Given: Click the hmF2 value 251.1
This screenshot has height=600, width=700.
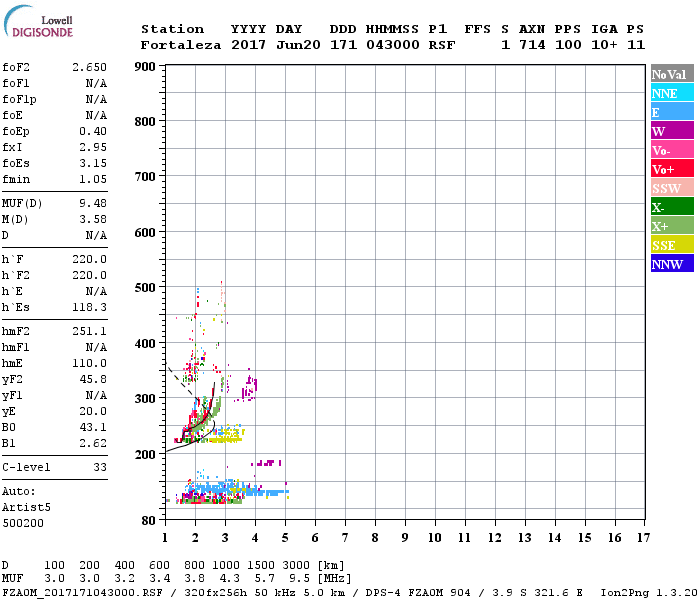Looking at the screenshot, I should click(89, 331).
